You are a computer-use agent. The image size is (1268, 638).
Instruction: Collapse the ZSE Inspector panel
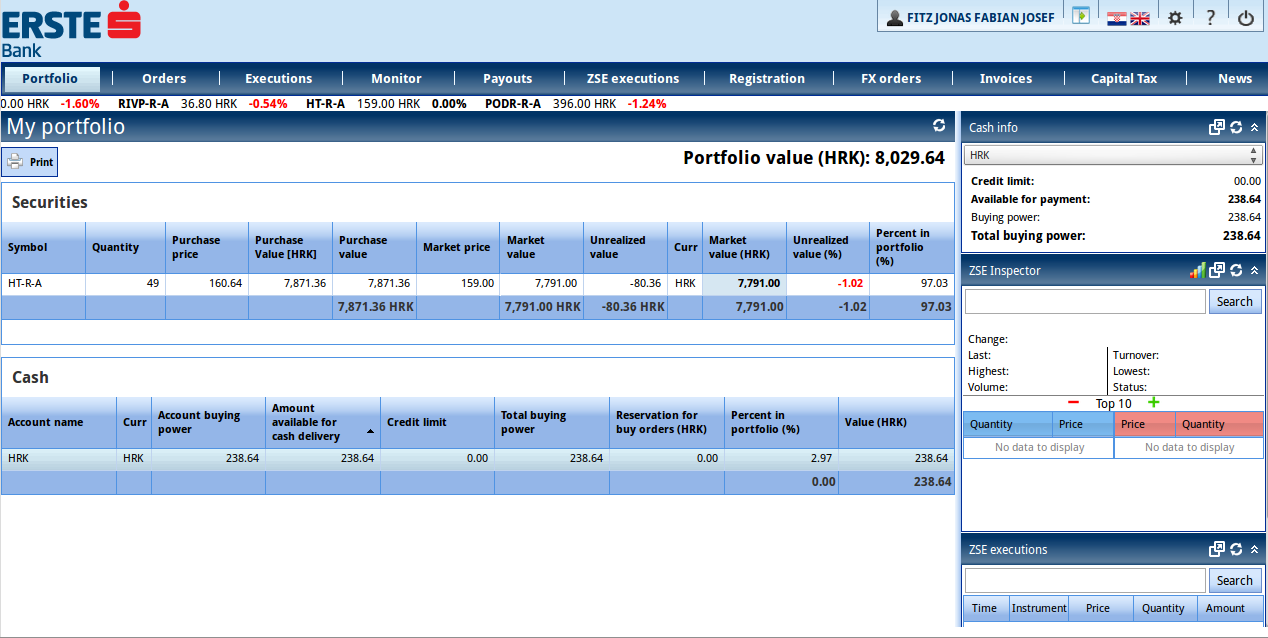click(1254, 270)
